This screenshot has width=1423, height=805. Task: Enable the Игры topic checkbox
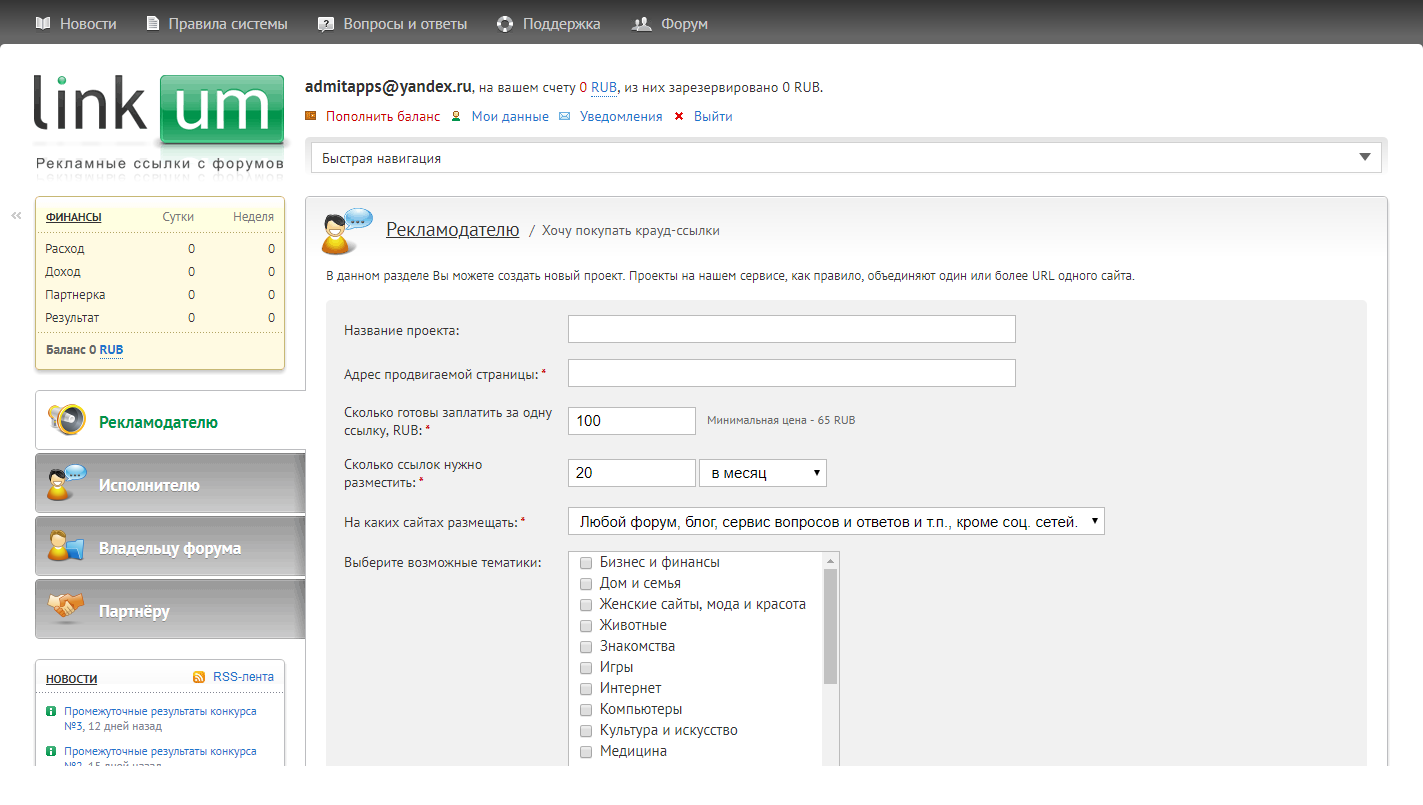point(586,668)
